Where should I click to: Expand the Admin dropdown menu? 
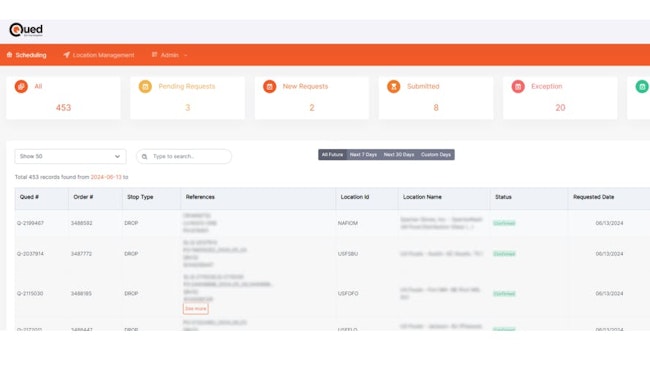[x=170, y=55]
